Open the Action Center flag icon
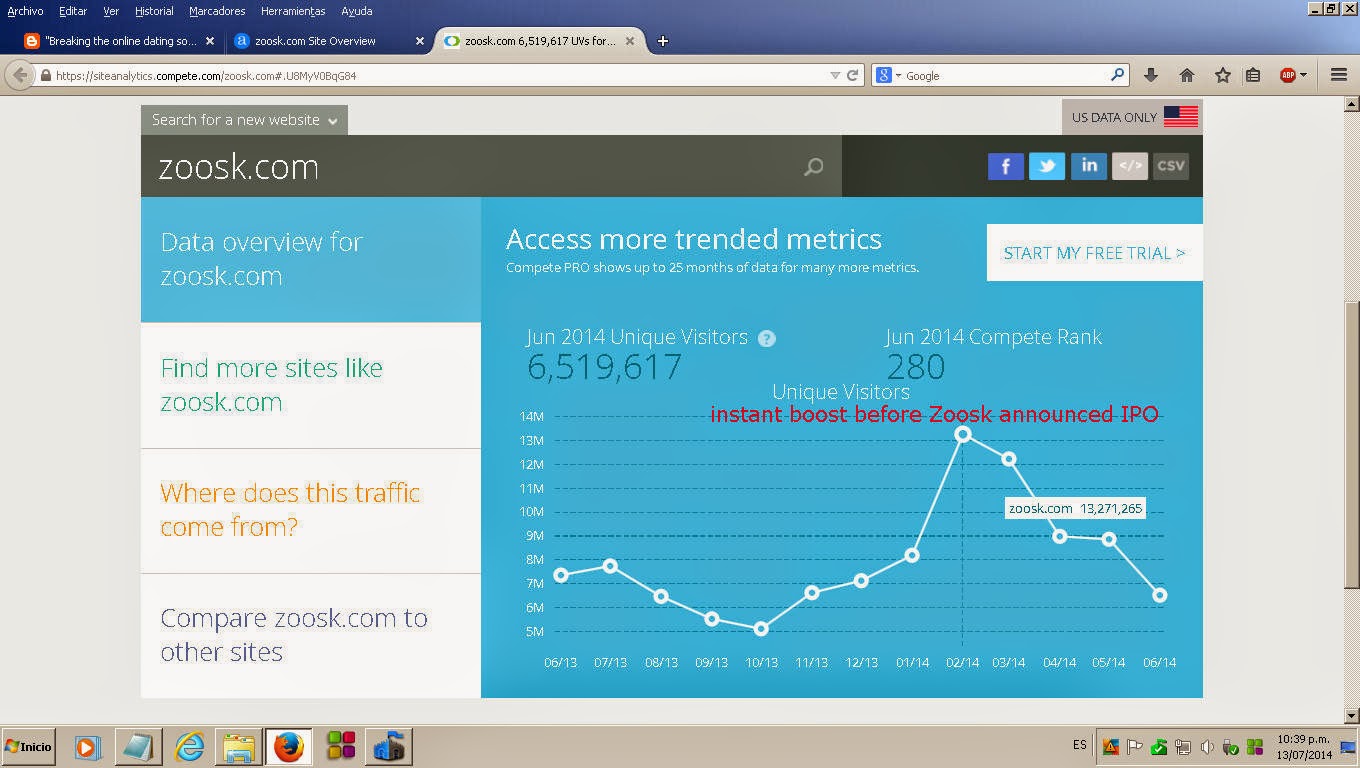The height and width of the screenshot is (768, 1360). 1135,747
